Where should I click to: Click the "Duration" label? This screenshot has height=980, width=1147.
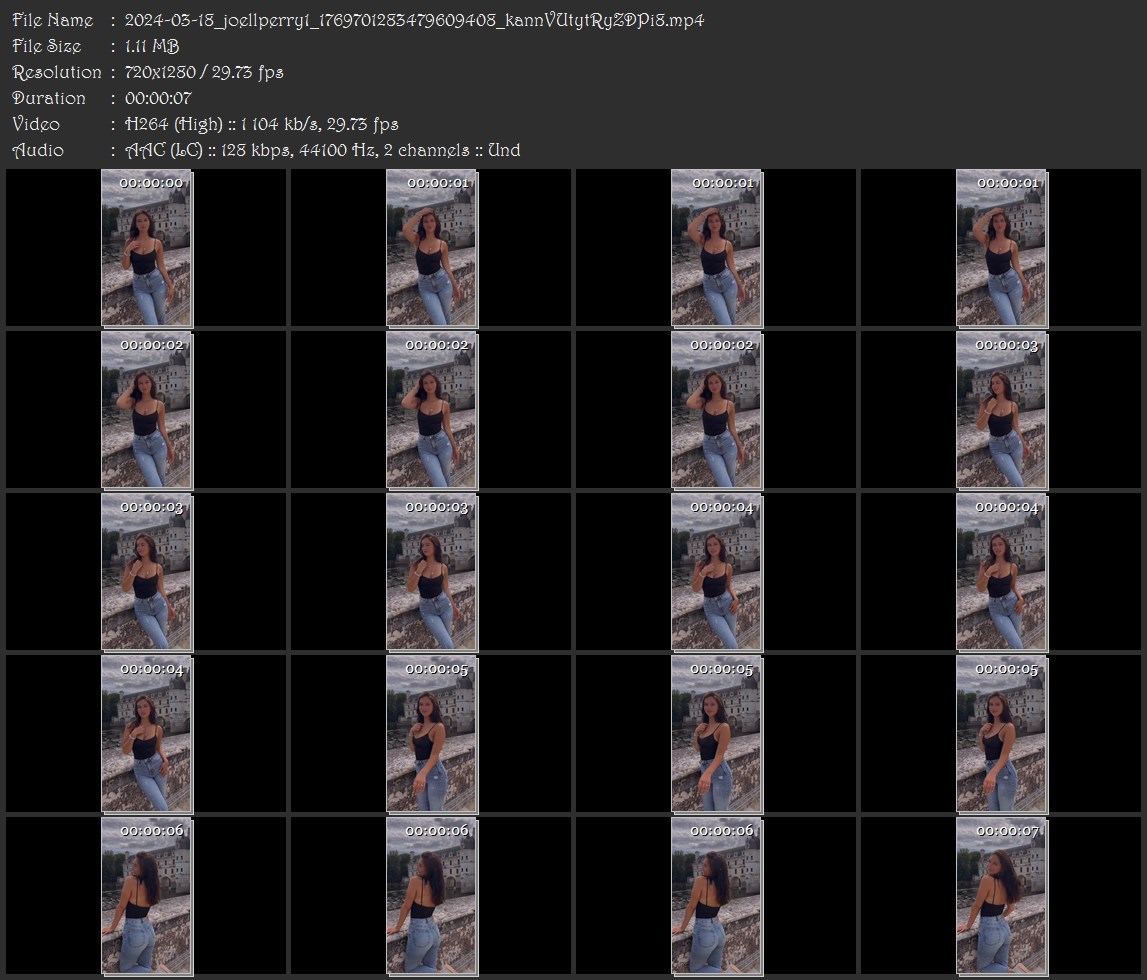point(49,98)
